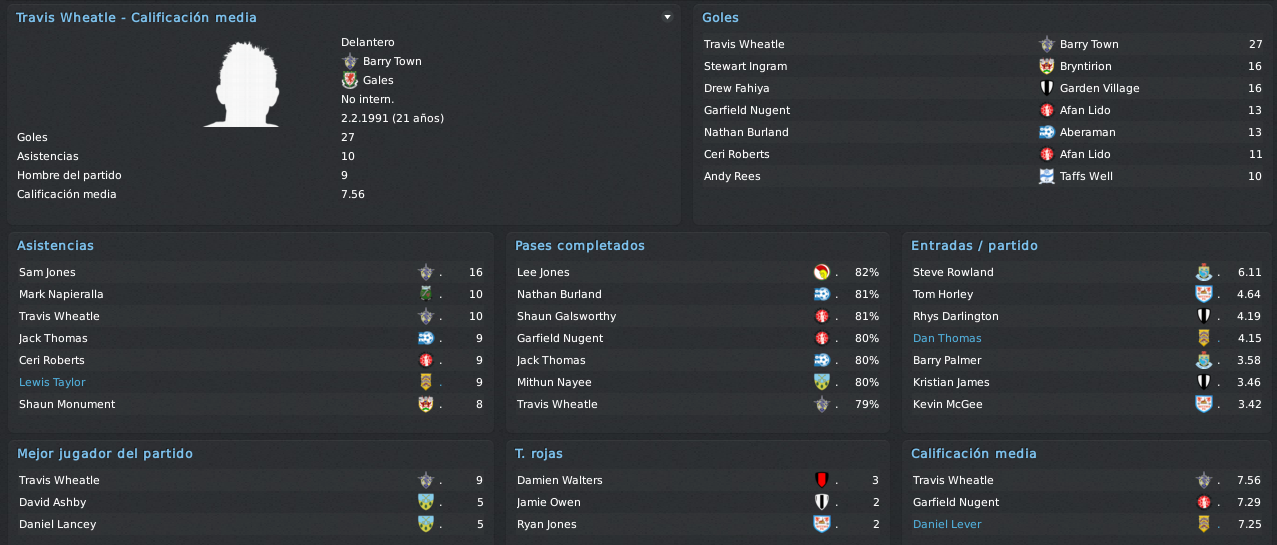Open the Calificación media panel dropdown arrow
This screenshot has height=545, width=1277.
pyautogui.click(x=667, y=17)
